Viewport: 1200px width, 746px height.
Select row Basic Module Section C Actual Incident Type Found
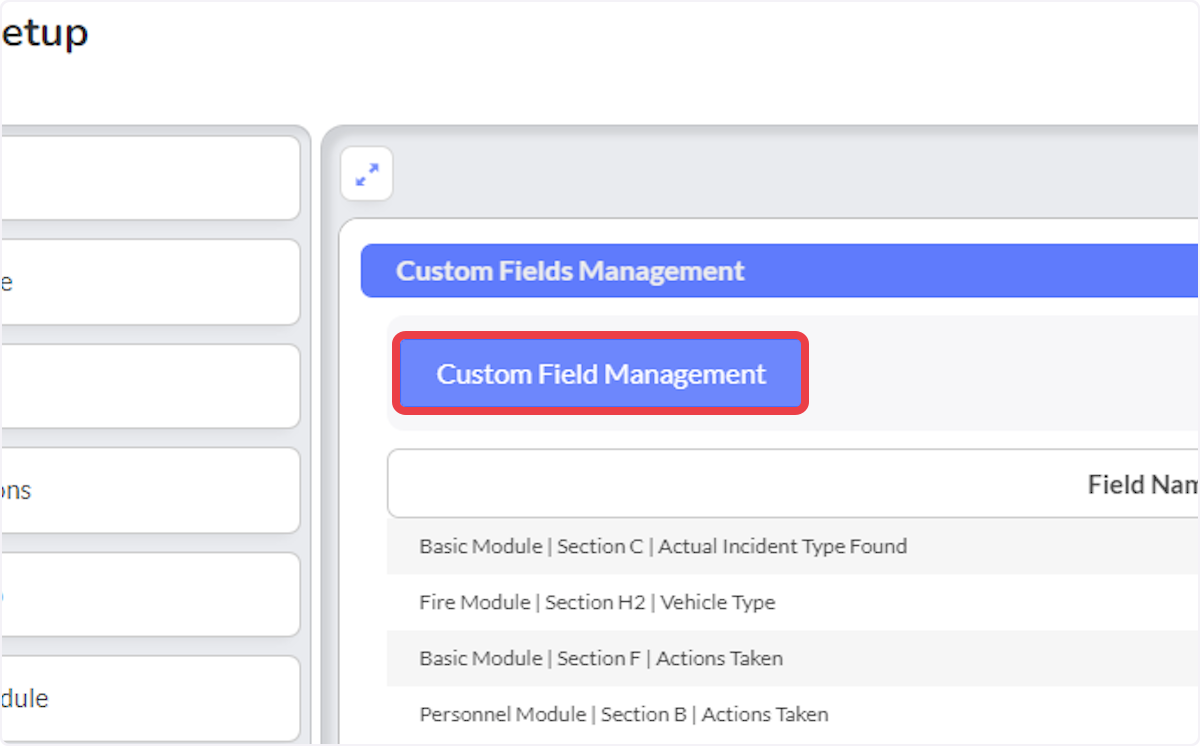pos(794,546)
